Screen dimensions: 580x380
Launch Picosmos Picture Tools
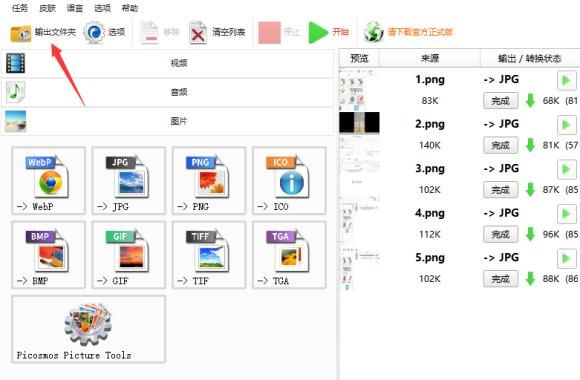pyautogui.click(x=88, y=329)
